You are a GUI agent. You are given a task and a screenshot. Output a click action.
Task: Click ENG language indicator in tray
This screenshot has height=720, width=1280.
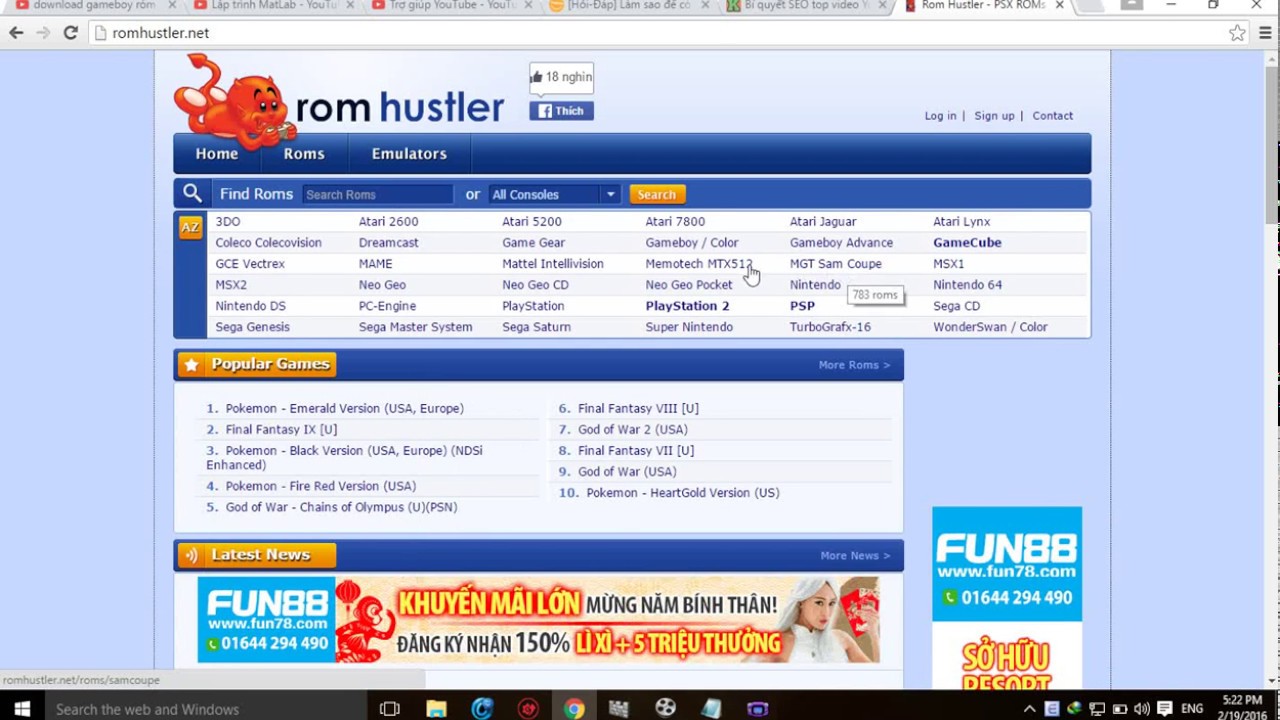(x=1191, y=709)
